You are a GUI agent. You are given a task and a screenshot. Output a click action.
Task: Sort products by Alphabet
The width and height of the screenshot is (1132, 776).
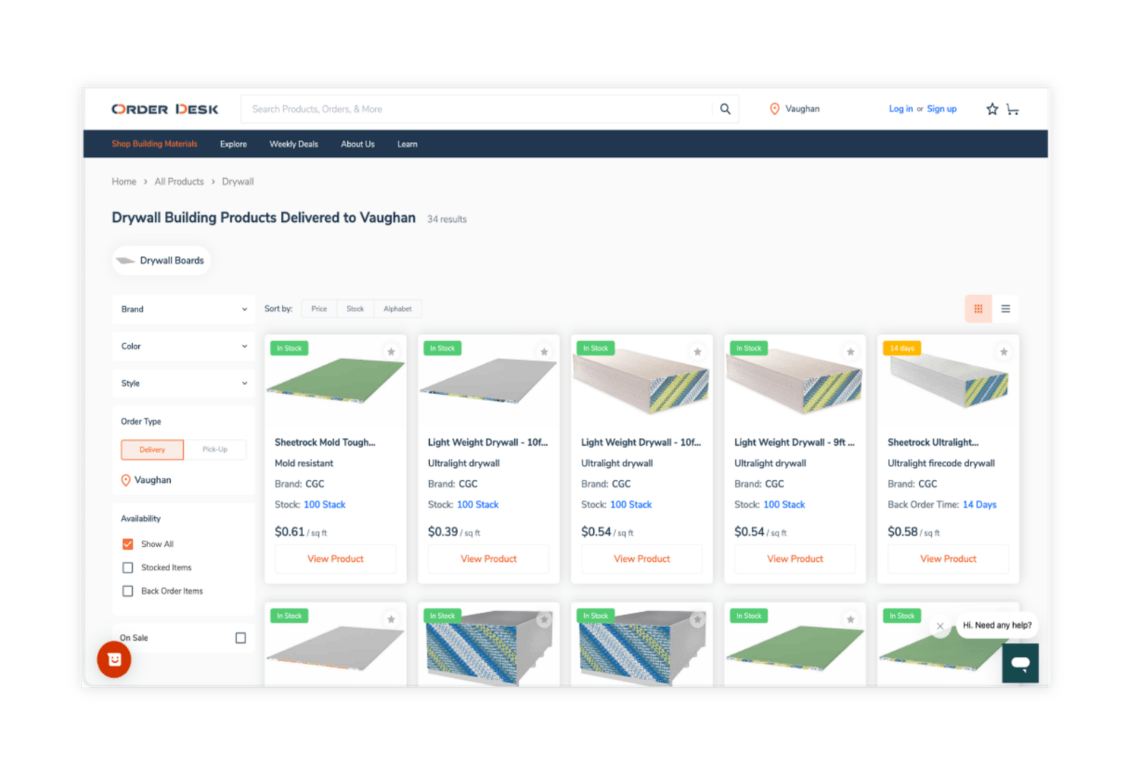tap(398, 309)
